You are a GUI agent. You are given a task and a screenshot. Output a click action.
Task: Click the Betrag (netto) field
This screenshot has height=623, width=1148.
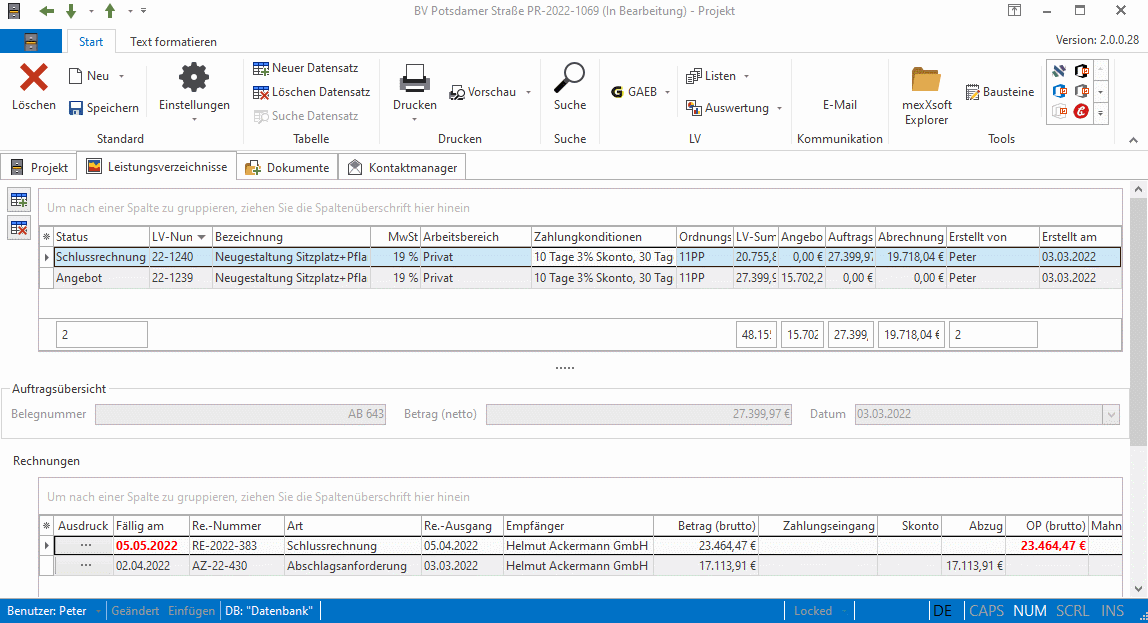tap(638, 414)
